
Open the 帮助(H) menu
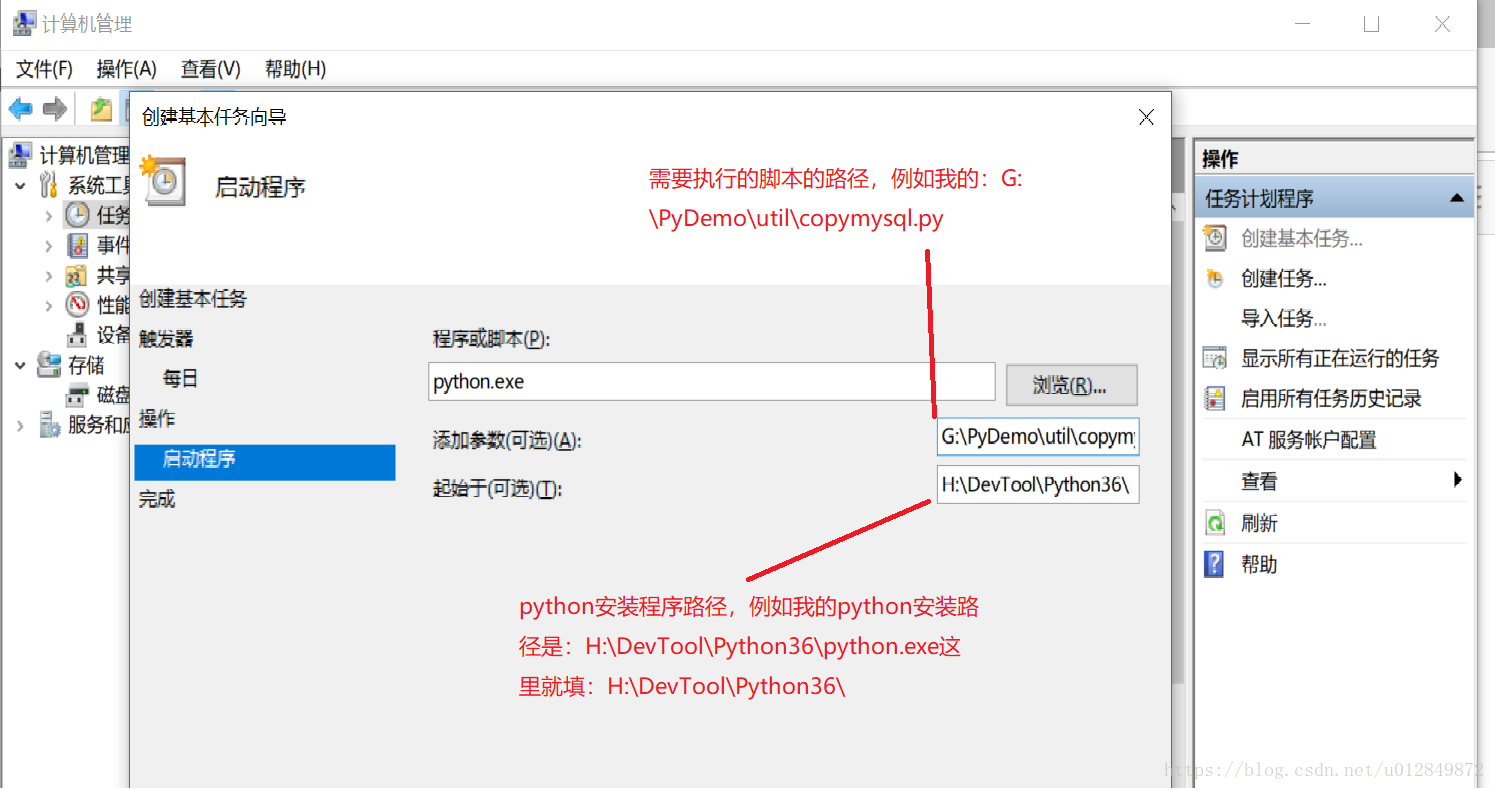[295, 69]
